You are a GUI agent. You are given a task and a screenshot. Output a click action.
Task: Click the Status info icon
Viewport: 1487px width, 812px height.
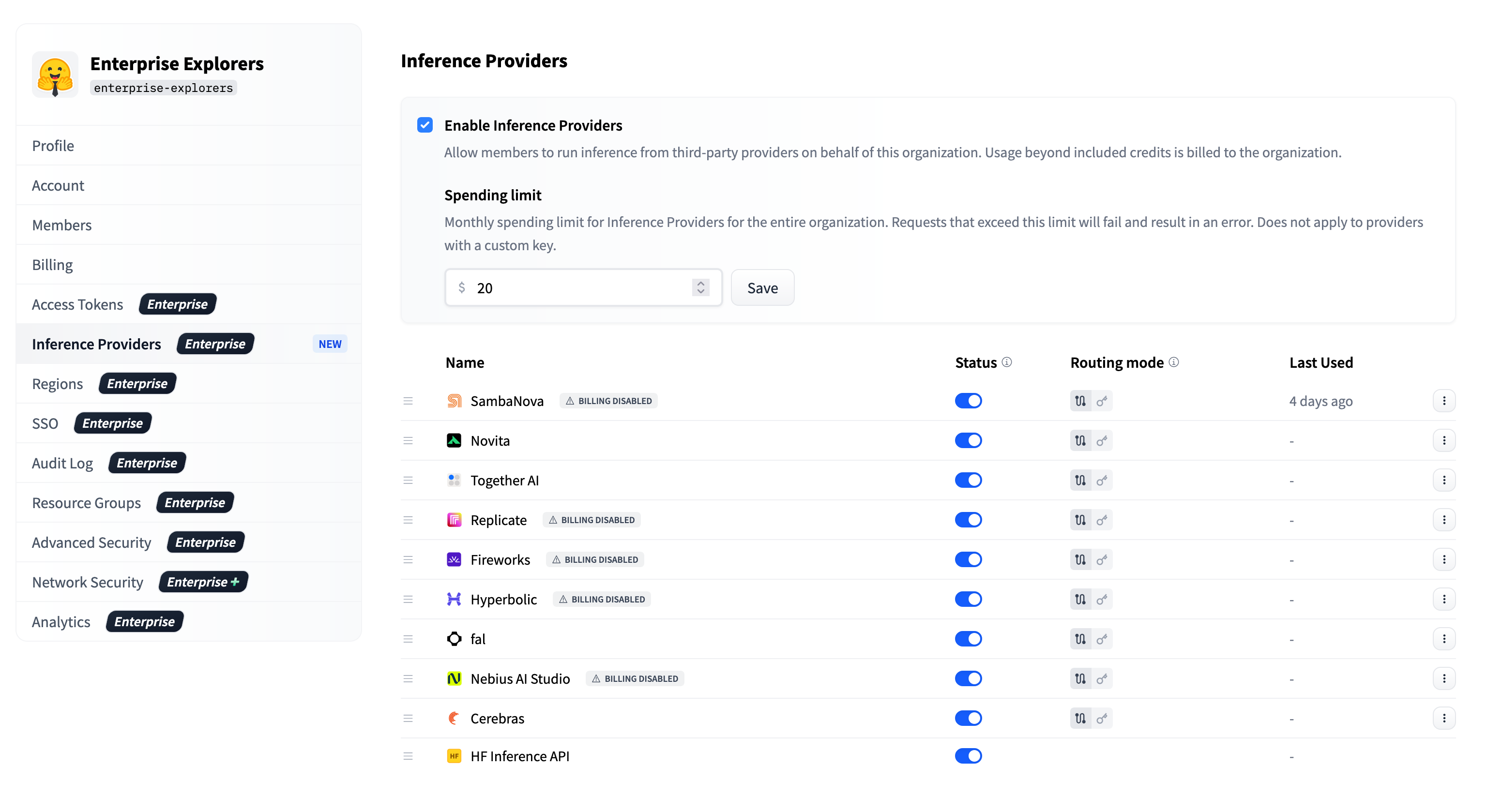tap(1007, 362)
